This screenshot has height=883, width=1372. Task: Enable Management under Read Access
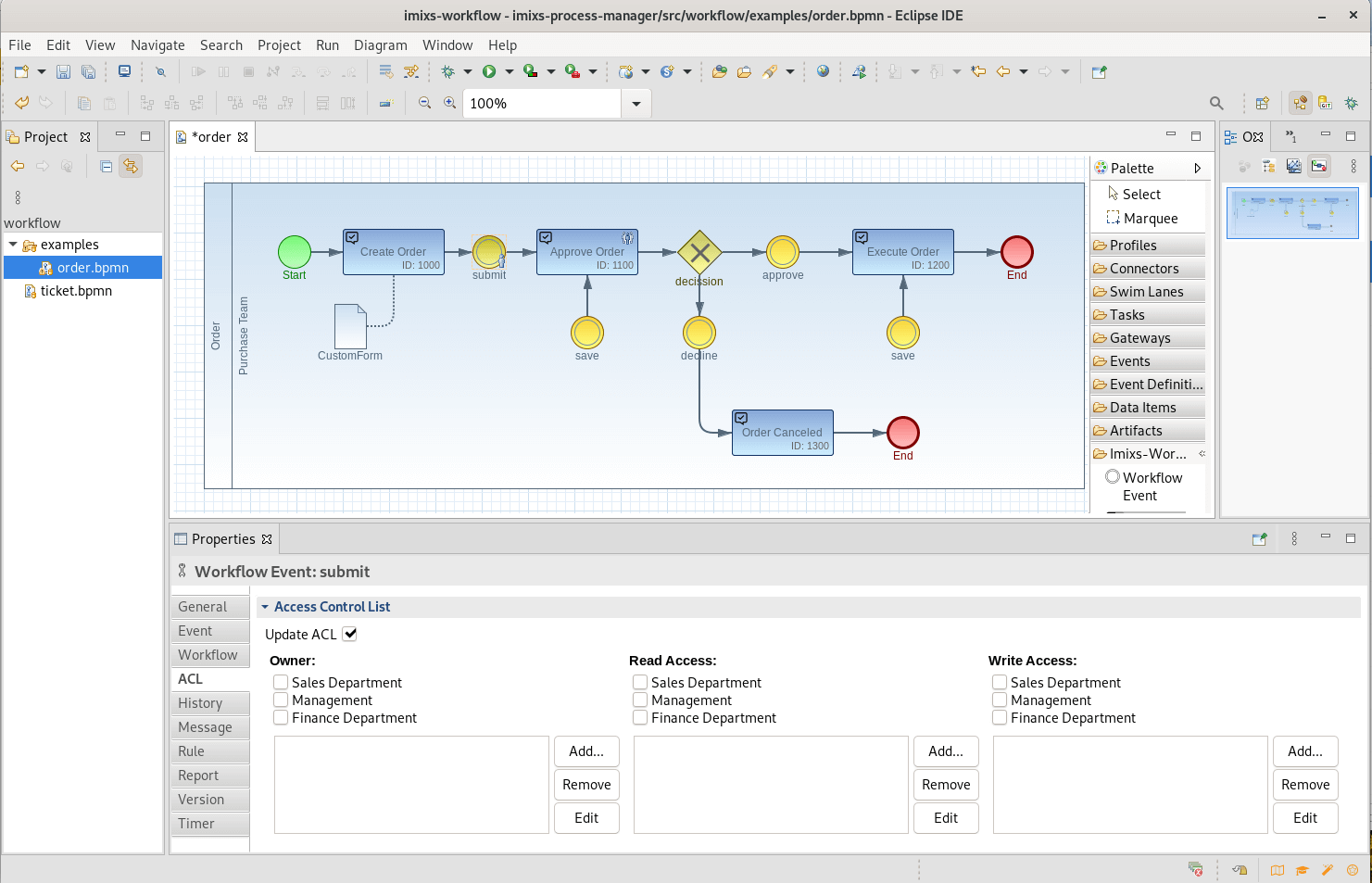tap(639, 700)
